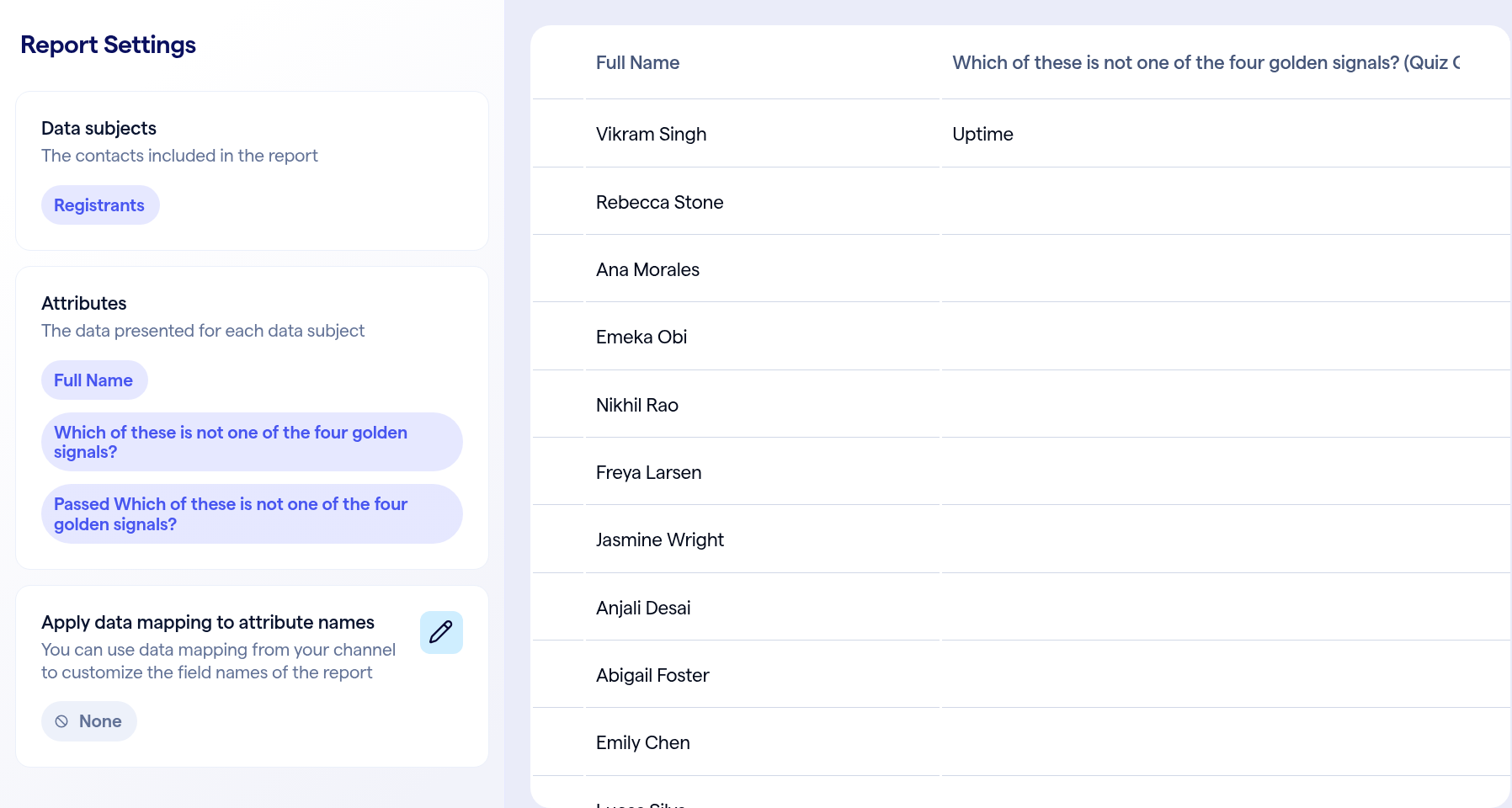
Task: Select the 'Passed Which of these is not one...' attribute chip
Action: click(x=252, y=513)
